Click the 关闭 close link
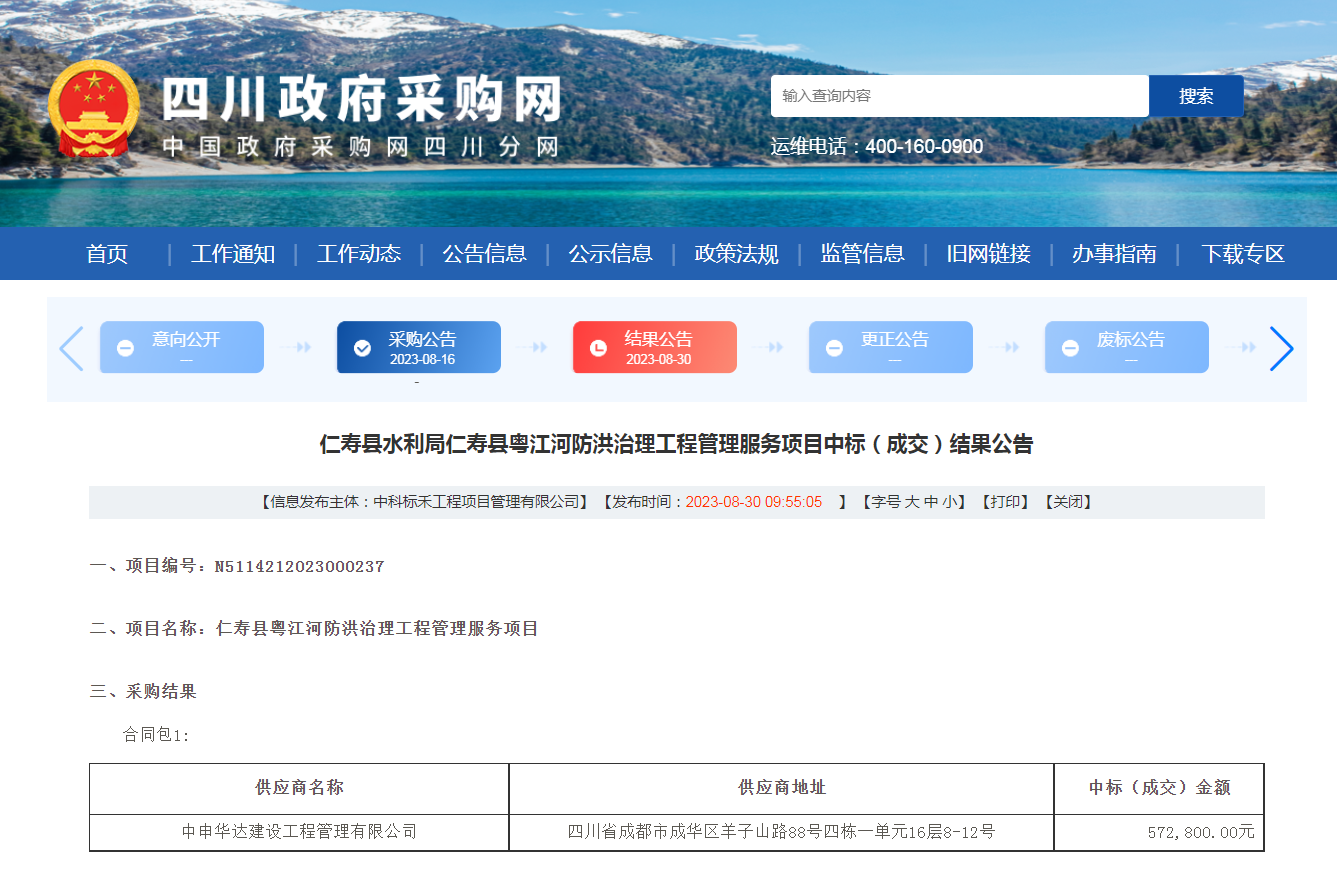Viewport: 1337px width, 875px height. (x=1068, y=501)
